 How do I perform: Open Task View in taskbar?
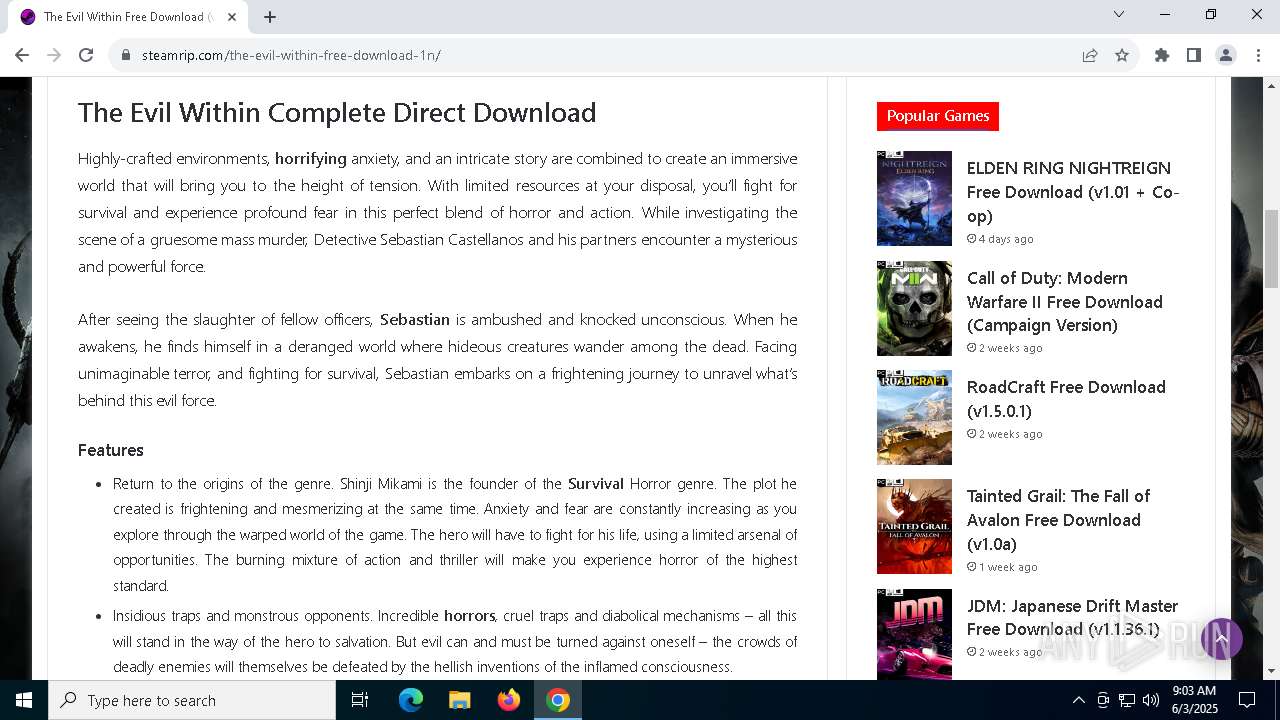pos(360,700)
